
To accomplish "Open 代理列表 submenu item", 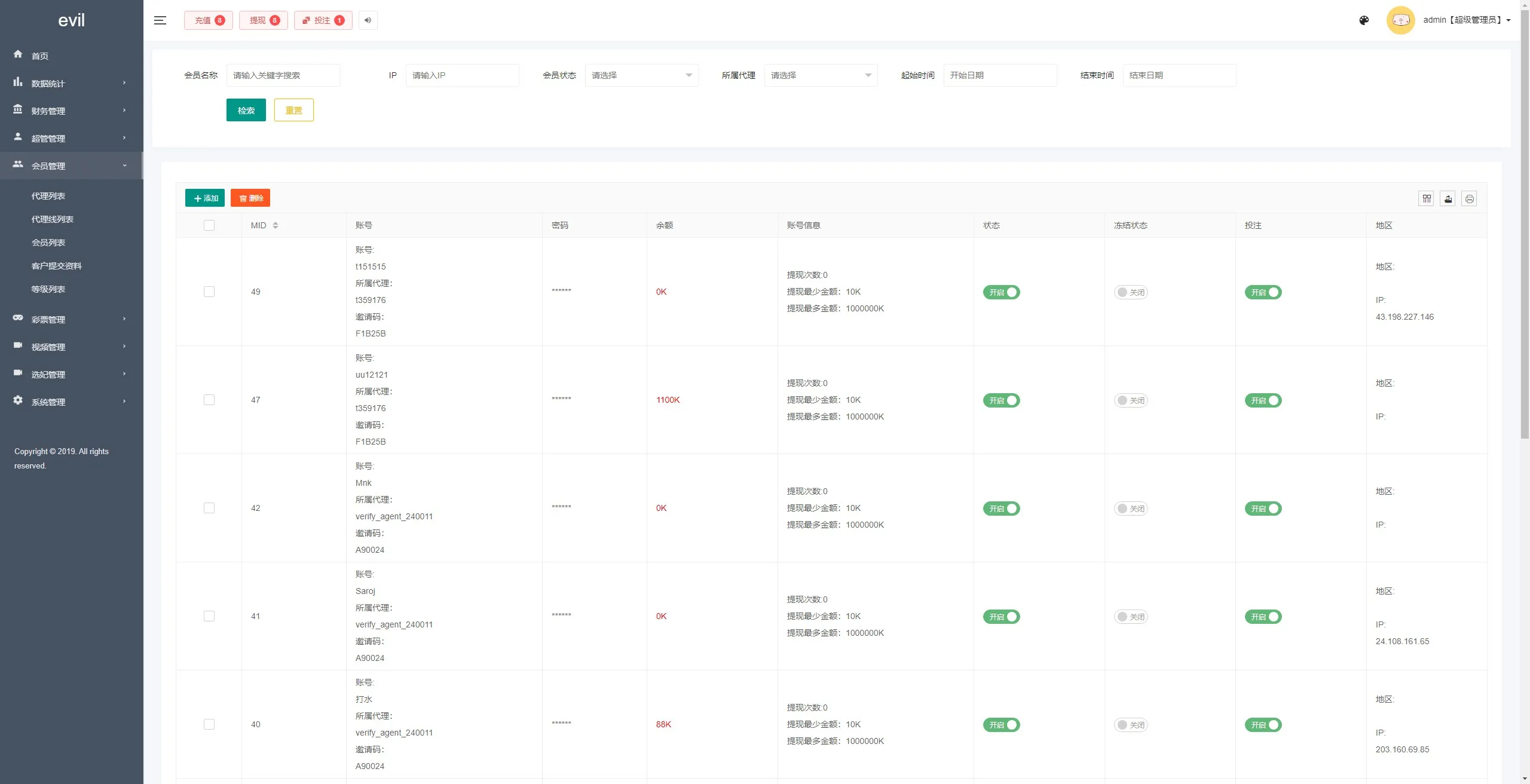I will click(48, 196).
